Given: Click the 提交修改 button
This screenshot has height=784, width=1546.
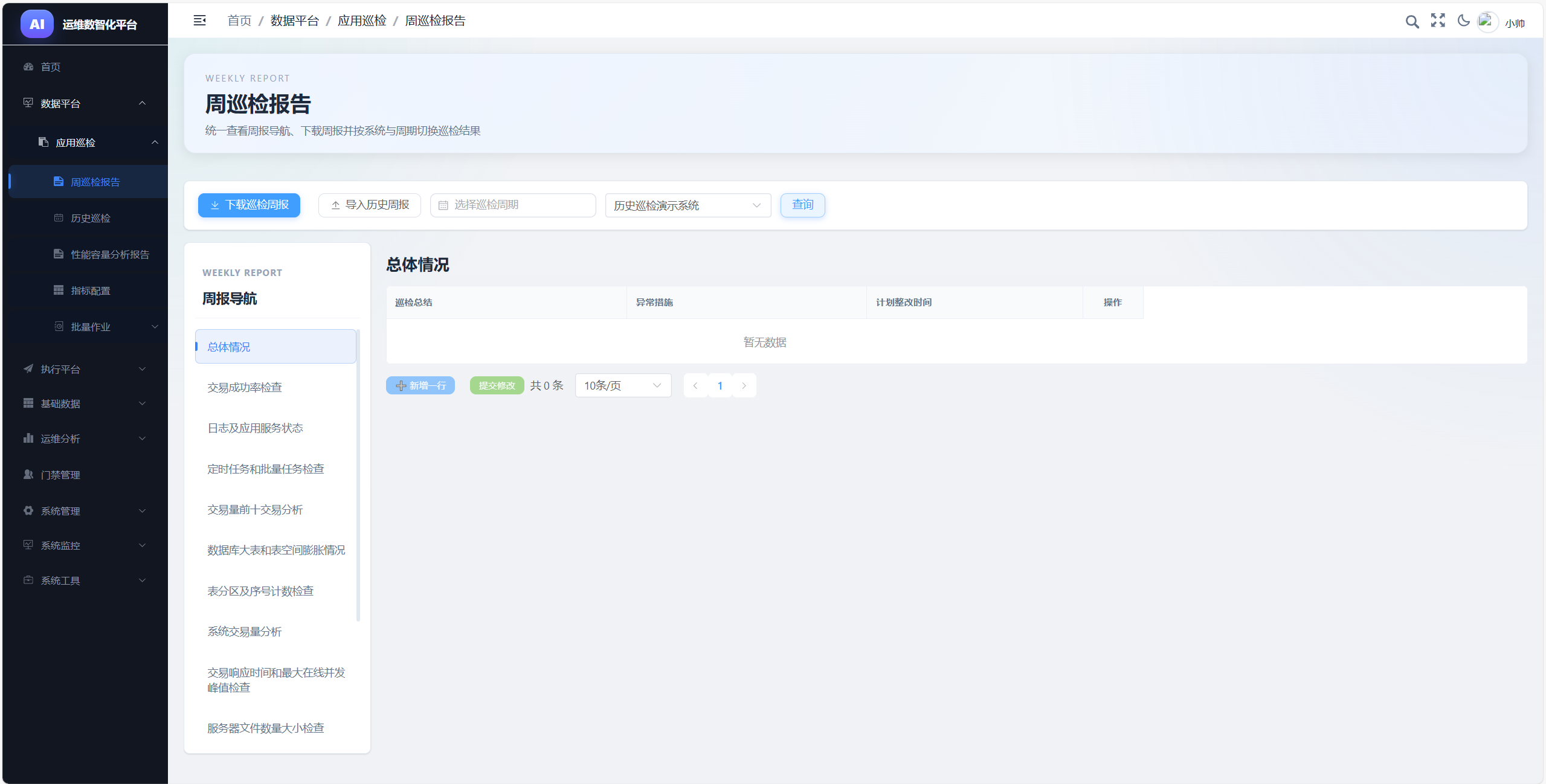Looking at the screenshot, I should pos(497,385).
